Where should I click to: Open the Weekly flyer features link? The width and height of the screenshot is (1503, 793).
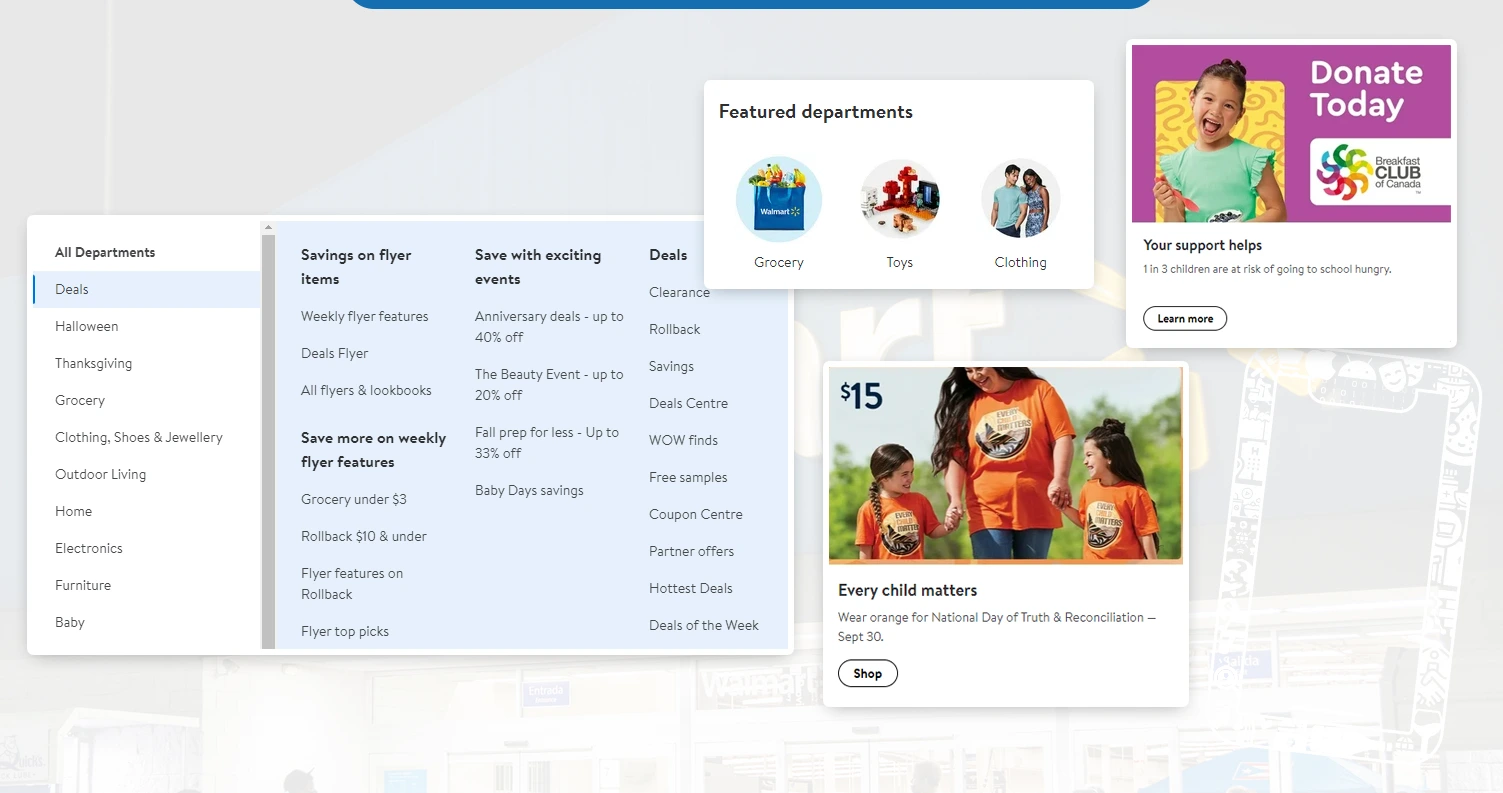click(x=364, y=316)
